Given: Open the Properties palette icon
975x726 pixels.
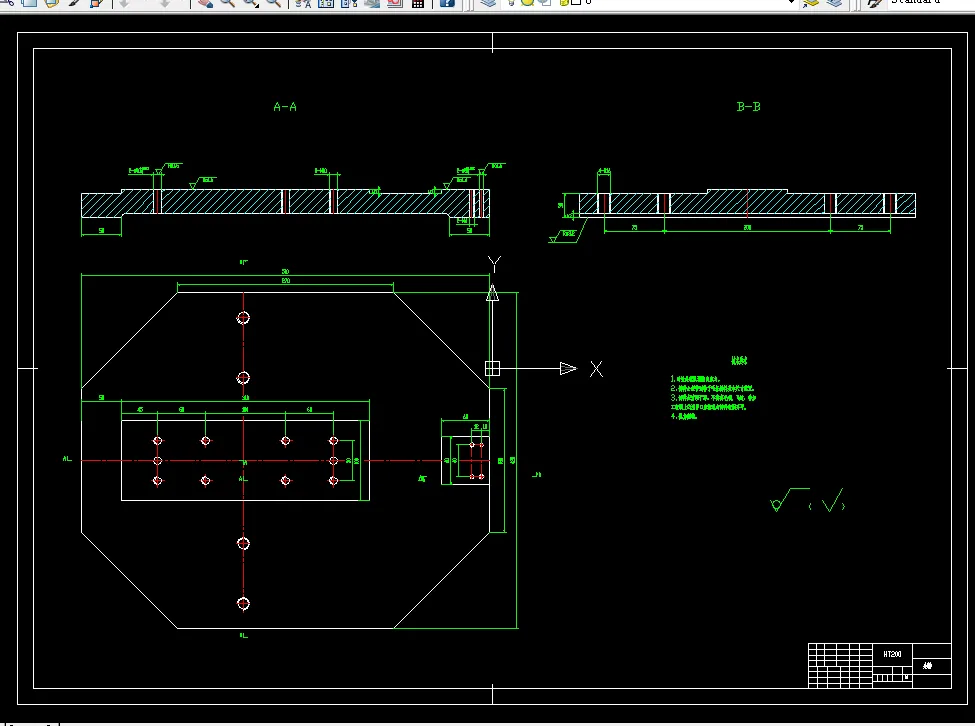Looking at the screenshot, I should click(x=303, y=2).
